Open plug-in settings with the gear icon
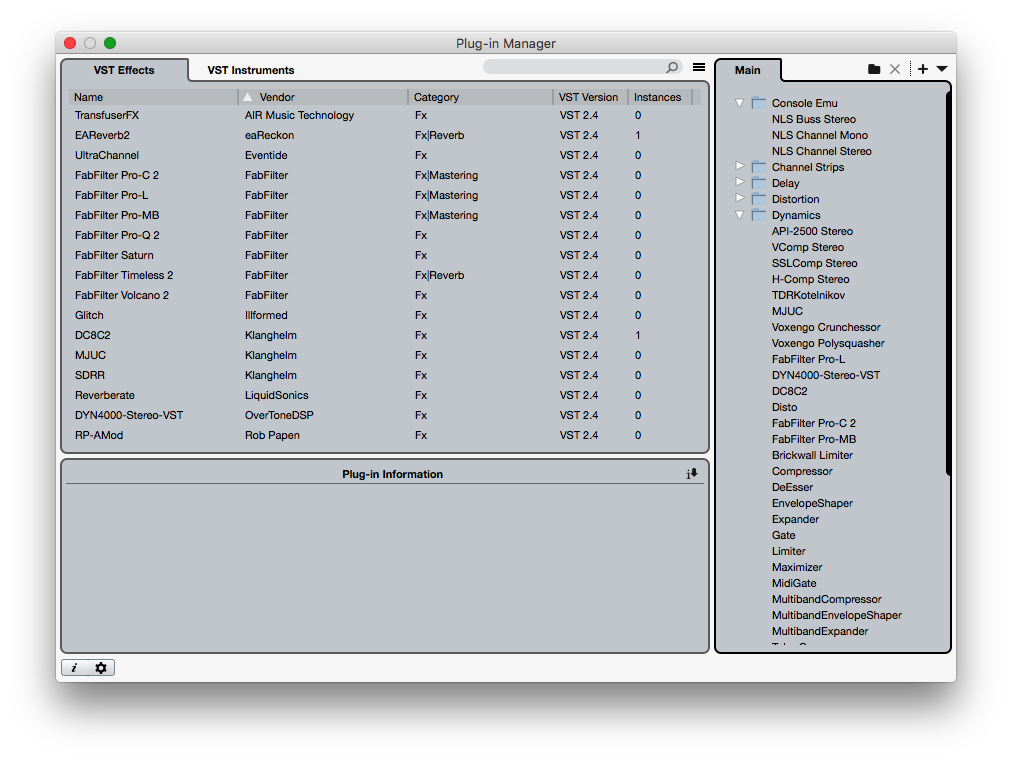This screenshot has height=762, width=1012. (99, 667)
